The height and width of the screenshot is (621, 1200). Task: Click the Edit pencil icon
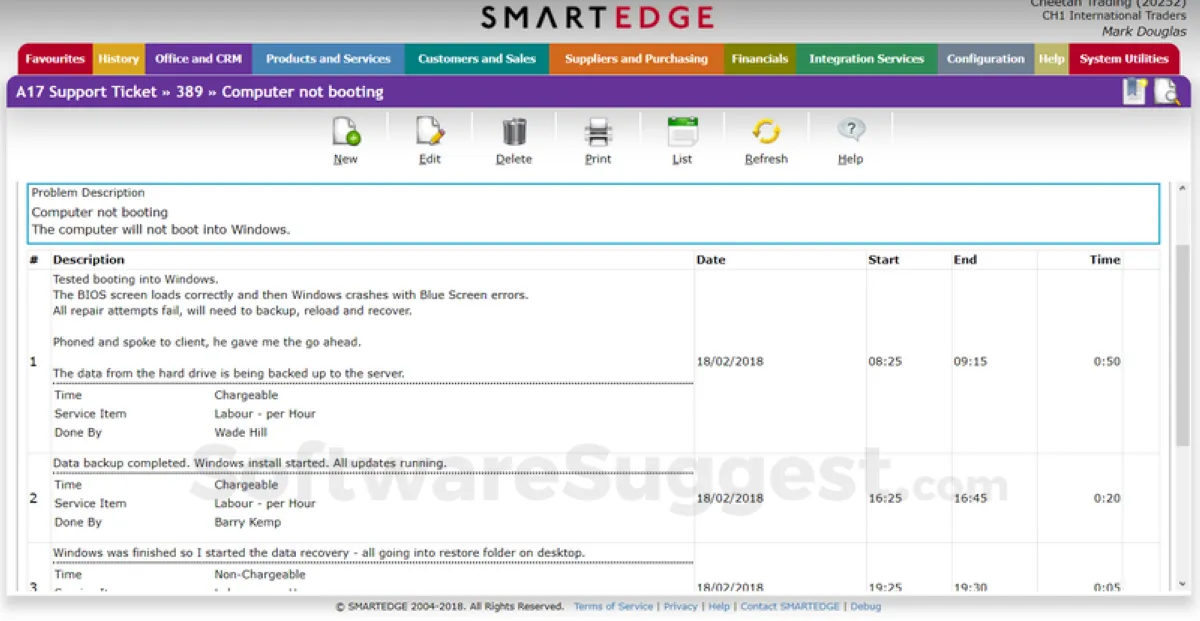430,131
